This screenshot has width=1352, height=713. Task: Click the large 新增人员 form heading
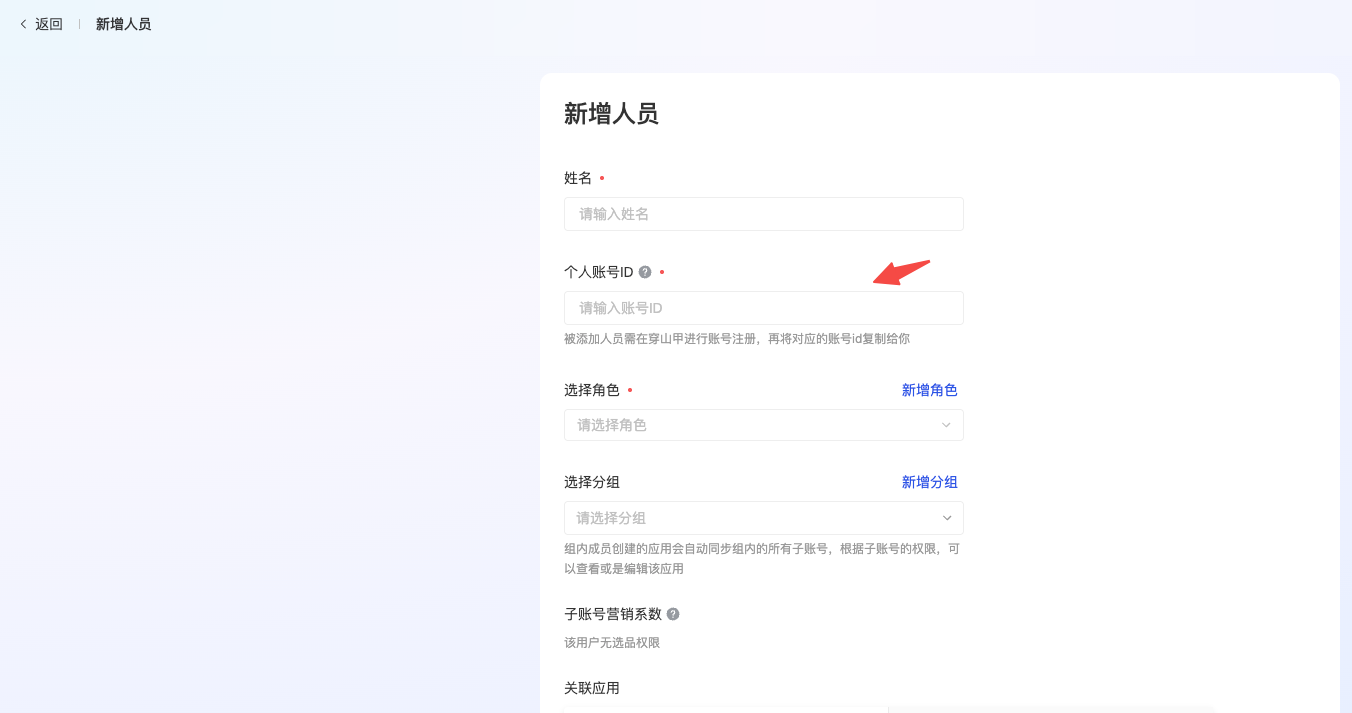pos(611,114)
